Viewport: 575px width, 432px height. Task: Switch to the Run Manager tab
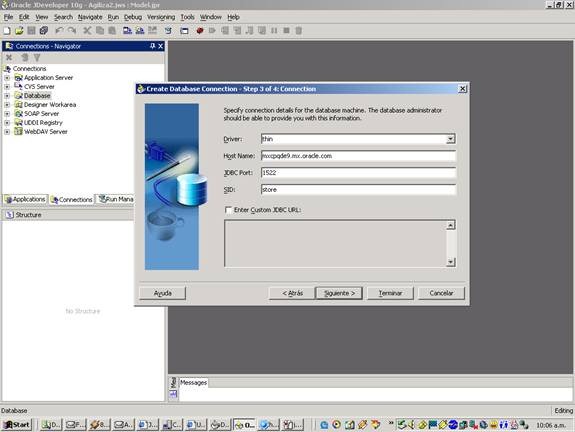point(116,199)
